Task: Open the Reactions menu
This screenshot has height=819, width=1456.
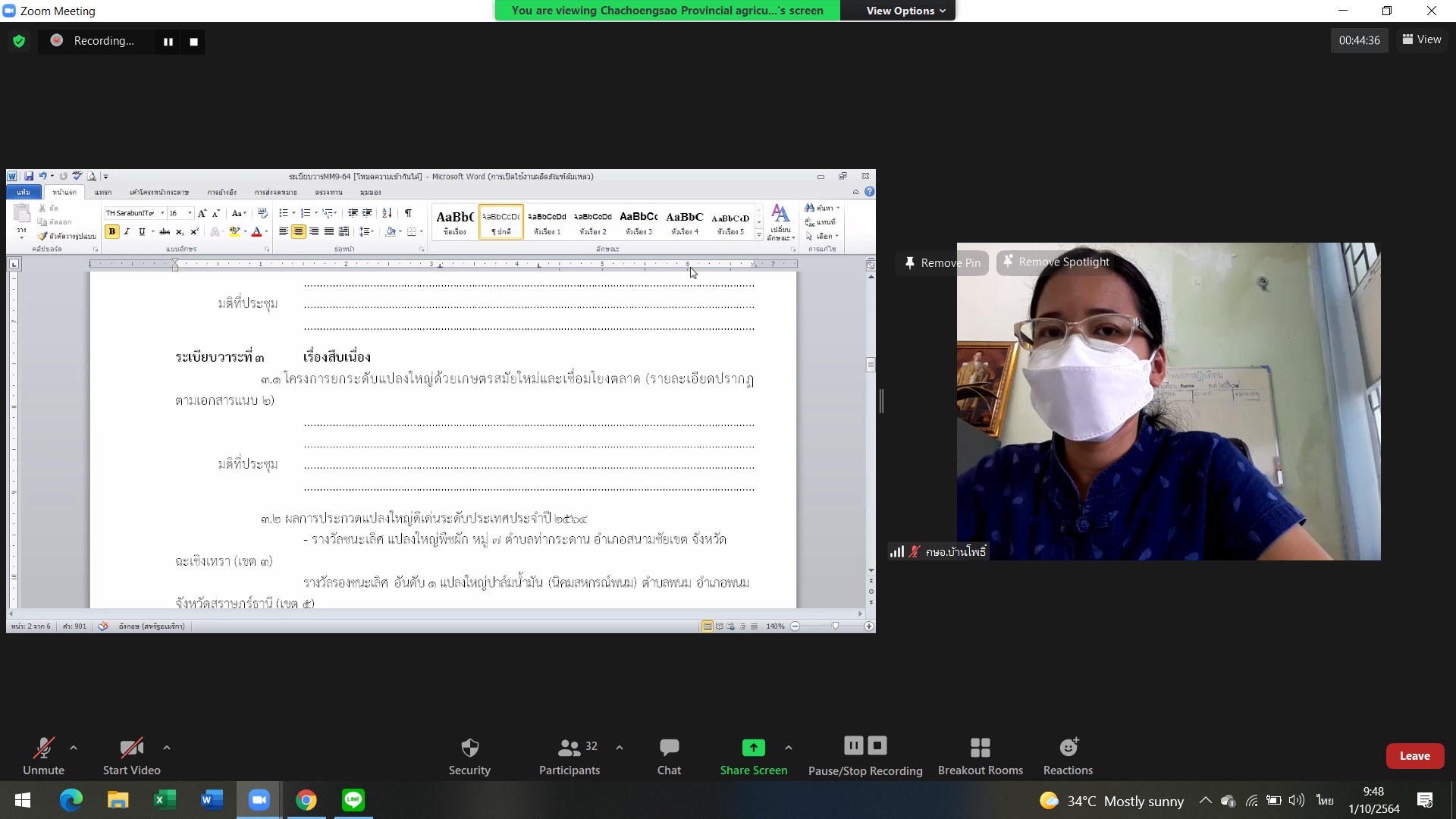Action: coord(1068,757)
